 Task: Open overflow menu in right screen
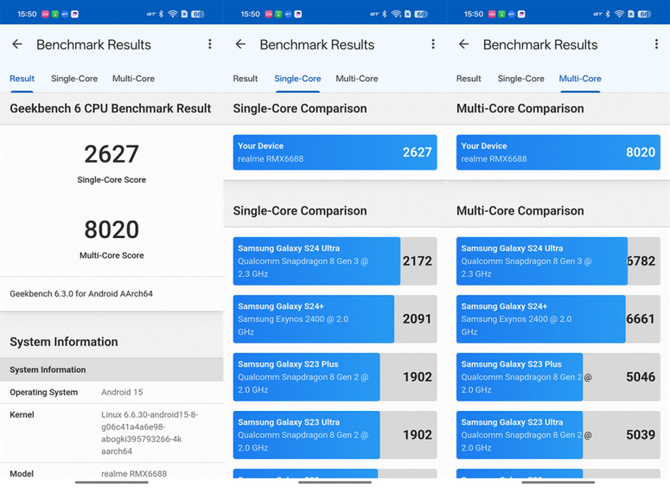point(656,44)
